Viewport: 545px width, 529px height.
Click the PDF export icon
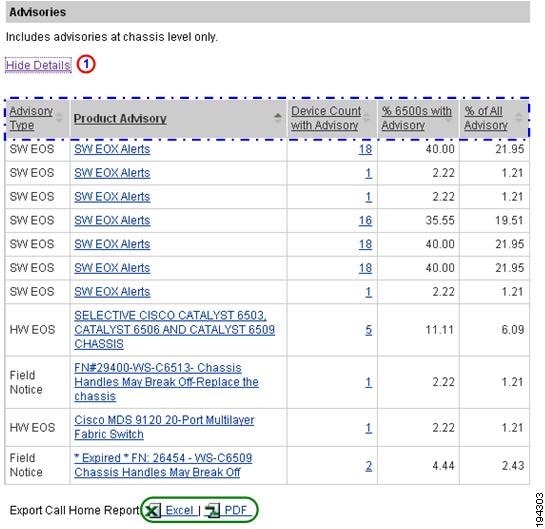212,511
